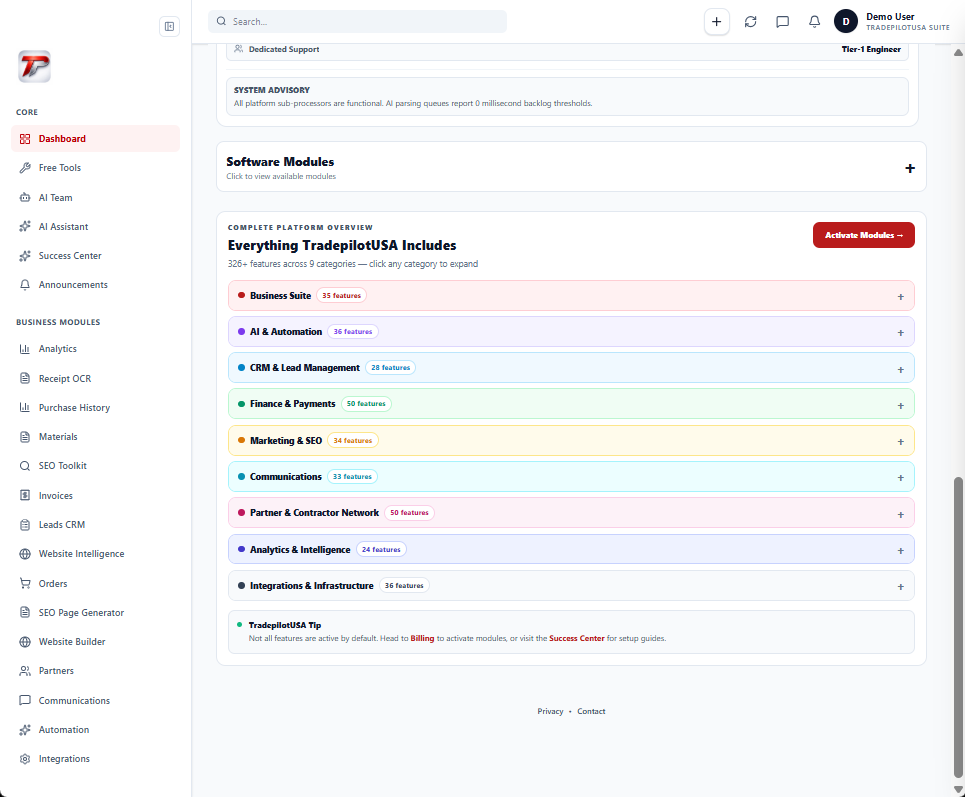
Task: Click the Website Intelligence globe icon
Action: [25, 553]
